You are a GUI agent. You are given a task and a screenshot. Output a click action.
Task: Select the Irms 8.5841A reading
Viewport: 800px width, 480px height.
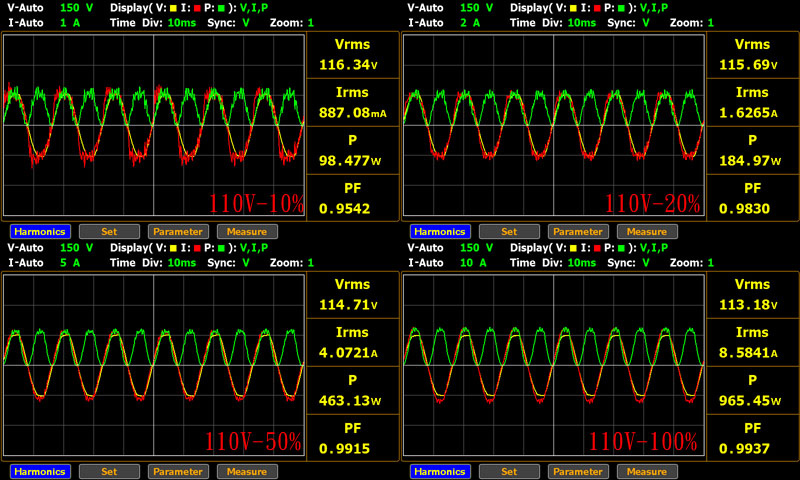coord(753,342)
